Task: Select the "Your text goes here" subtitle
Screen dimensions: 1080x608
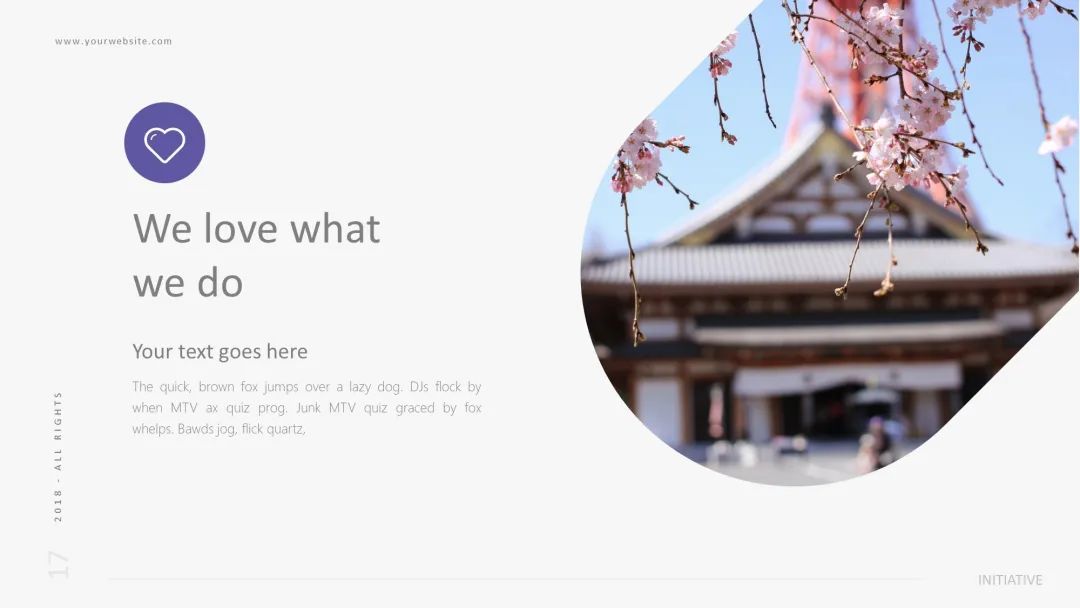Action: [x=220, y=351]
